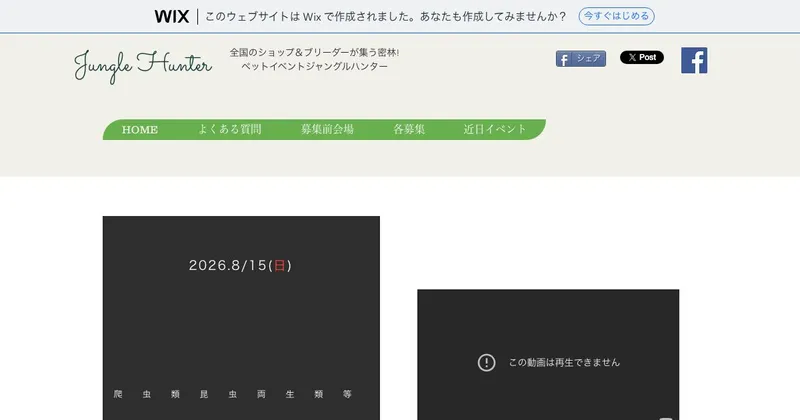Open the 募集前会場 menu item

pos(327,129)
